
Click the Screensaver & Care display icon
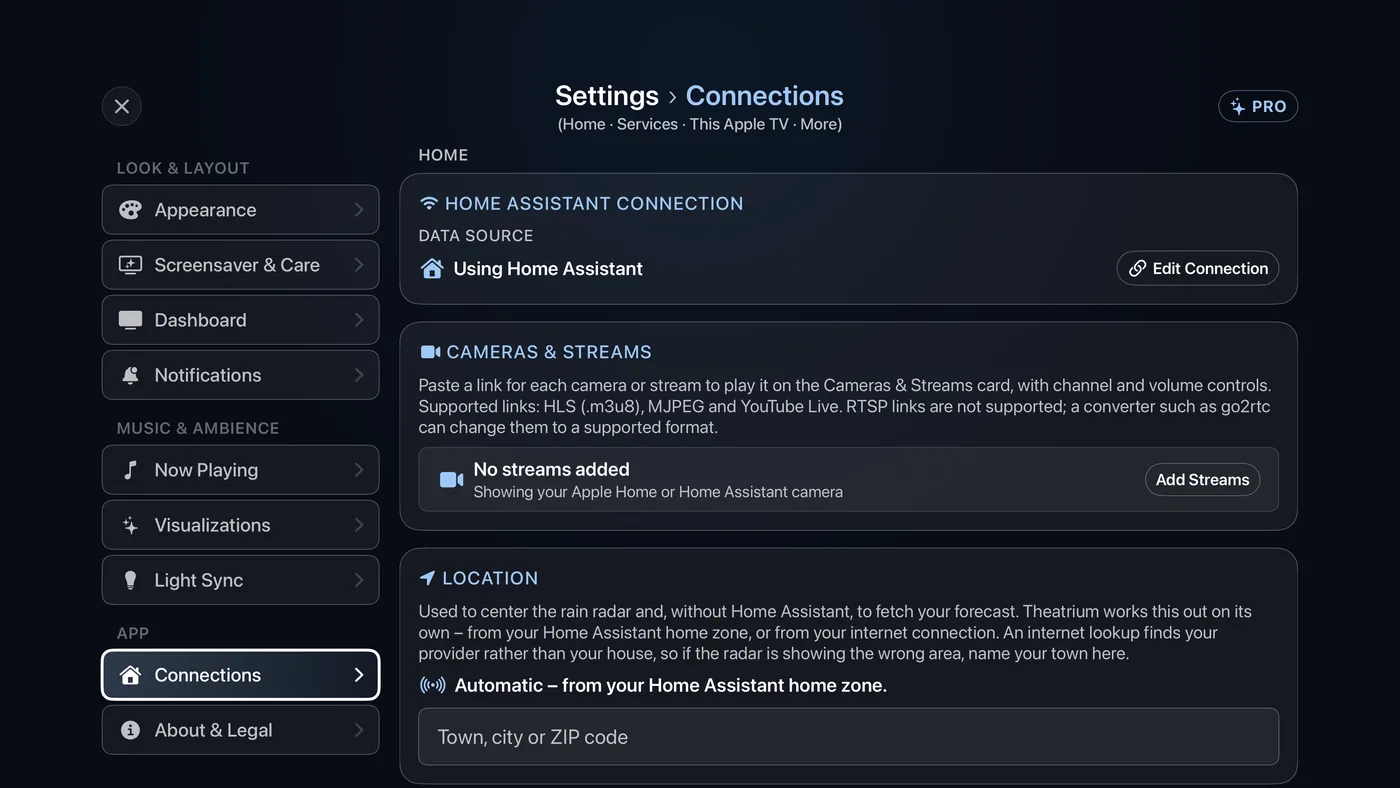130,265
